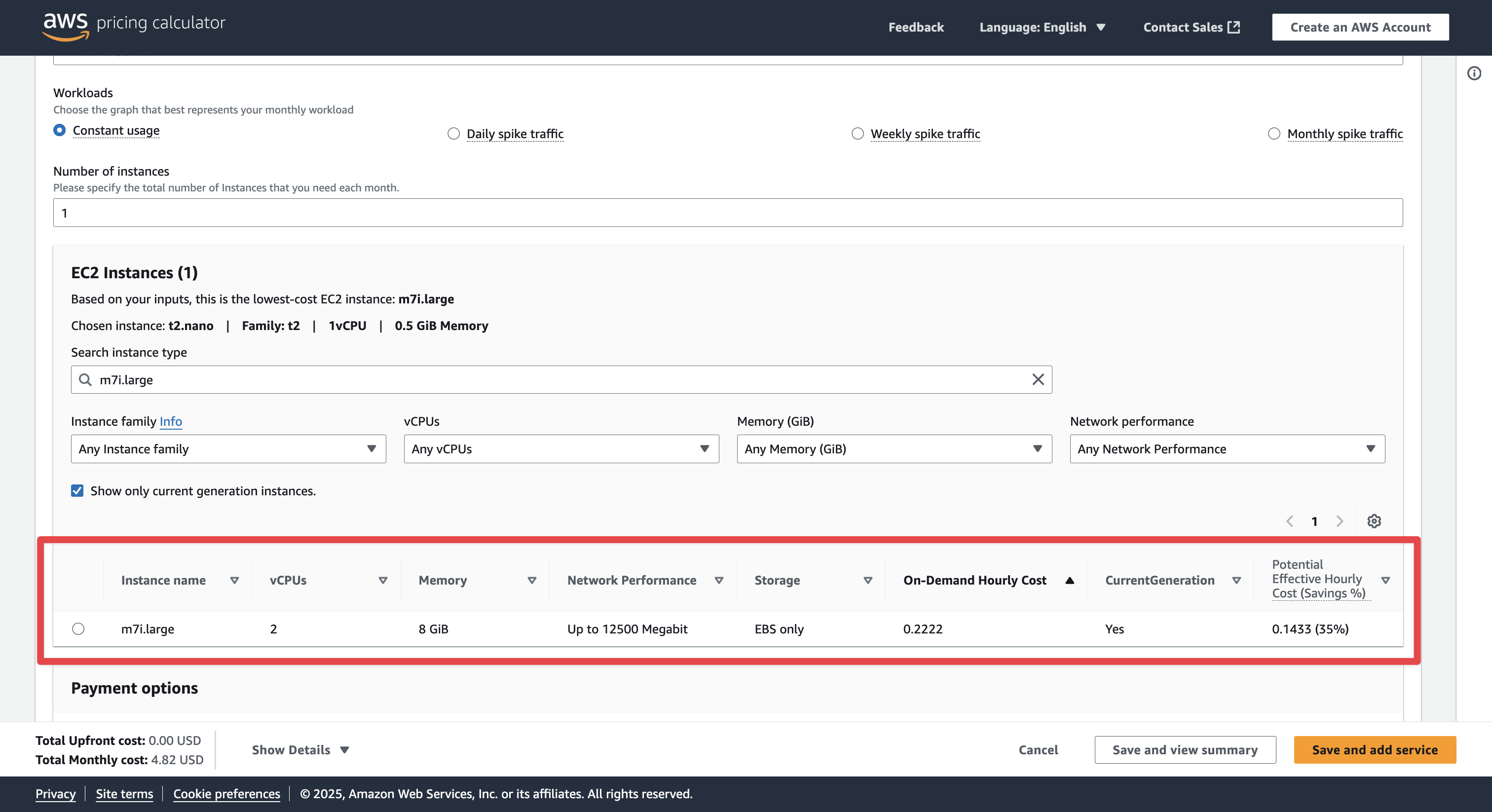Click the Total Monthly cost 4.82 USD

119,759
